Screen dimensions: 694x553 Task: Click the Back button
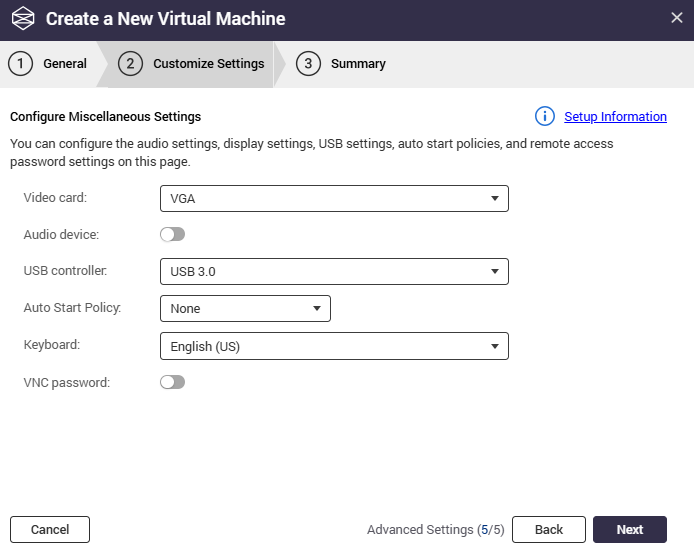[x=549, y=529]
